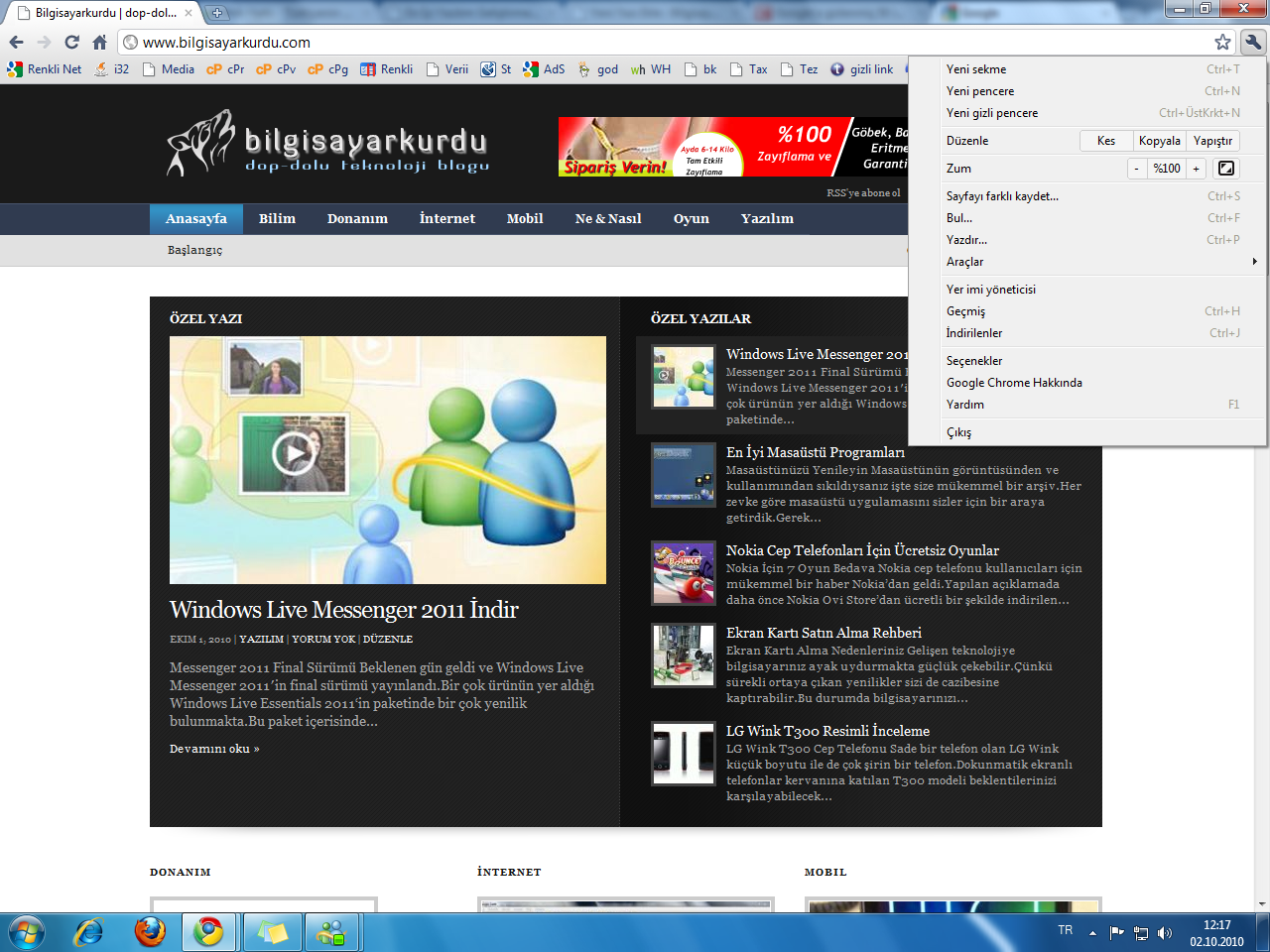Launch Firefox from taskbar
This screenshot has height=952, width=1270.
[x=151, y=932]
